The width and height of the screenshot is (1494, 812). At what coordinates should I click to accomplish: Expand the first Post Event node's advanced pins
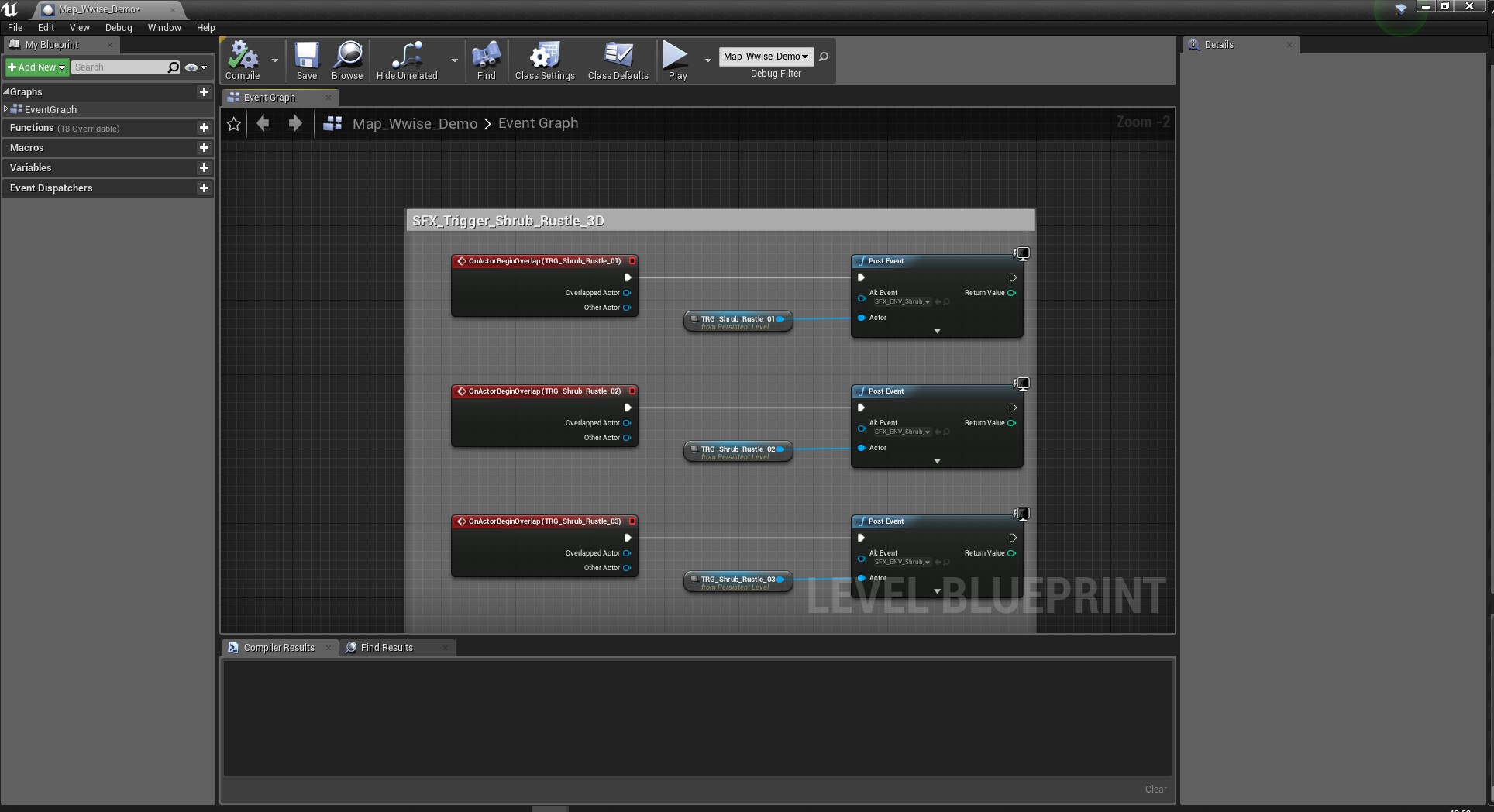(937, 331)
